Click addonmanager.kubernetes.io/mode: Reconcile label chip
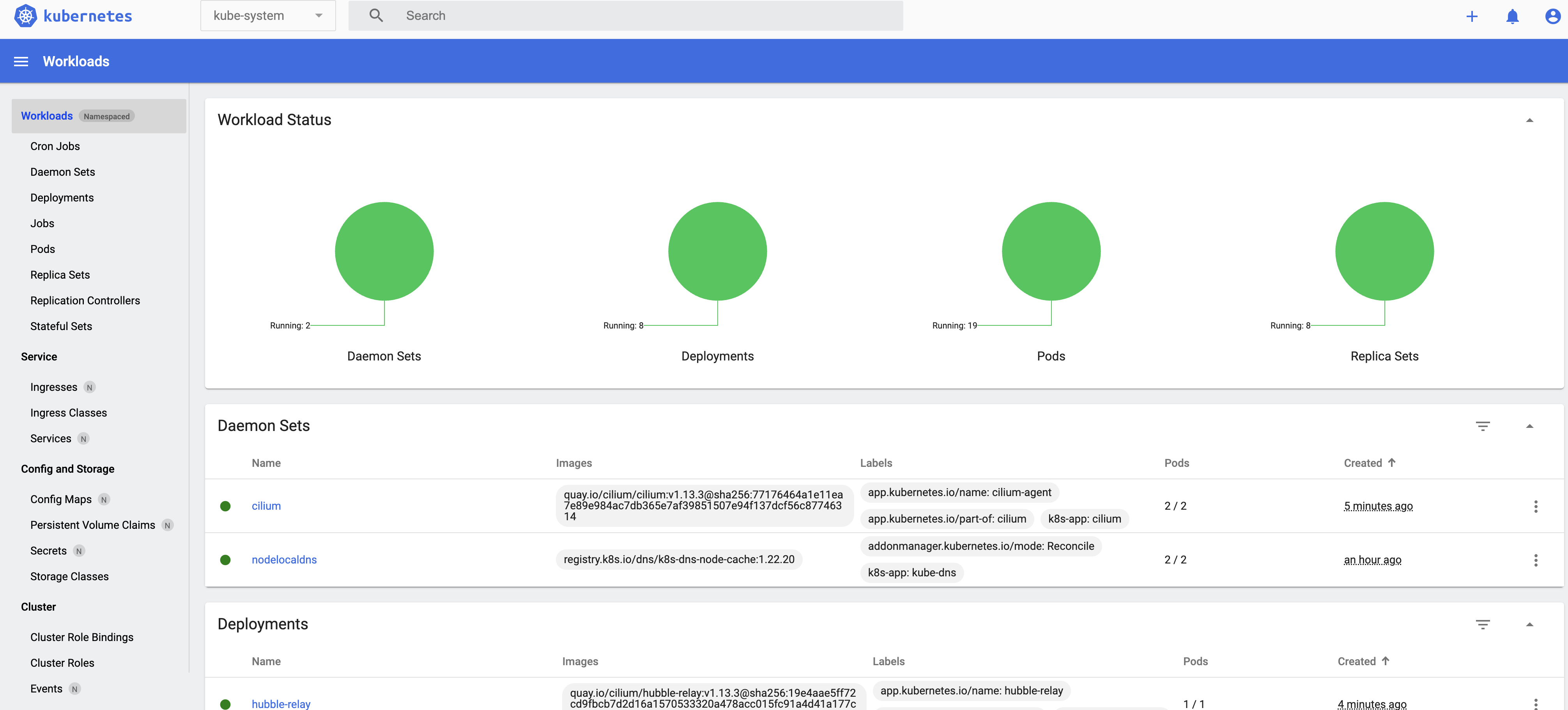Image resolution: width=1568 pixels, height=710 pixels. click(980, 546)
